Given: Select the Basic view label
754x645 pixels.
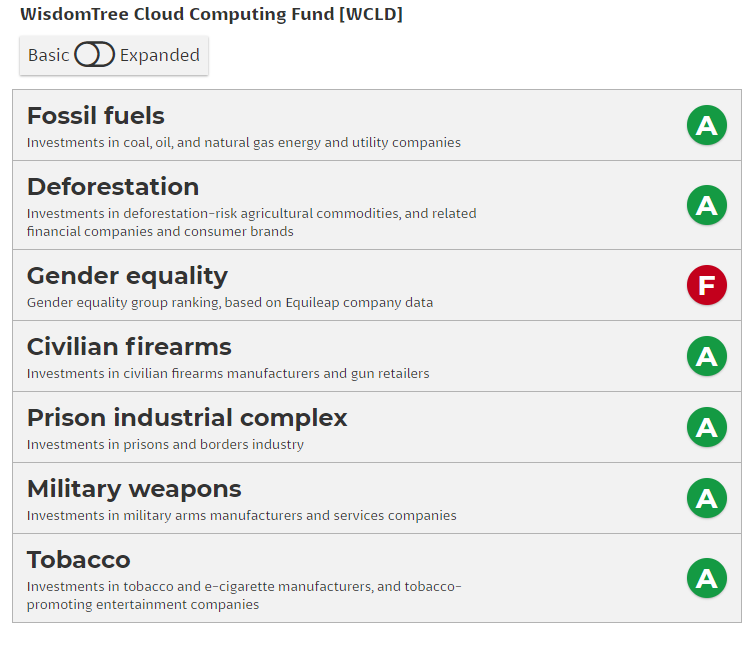Looking at the screenshot, I should 48,55.
